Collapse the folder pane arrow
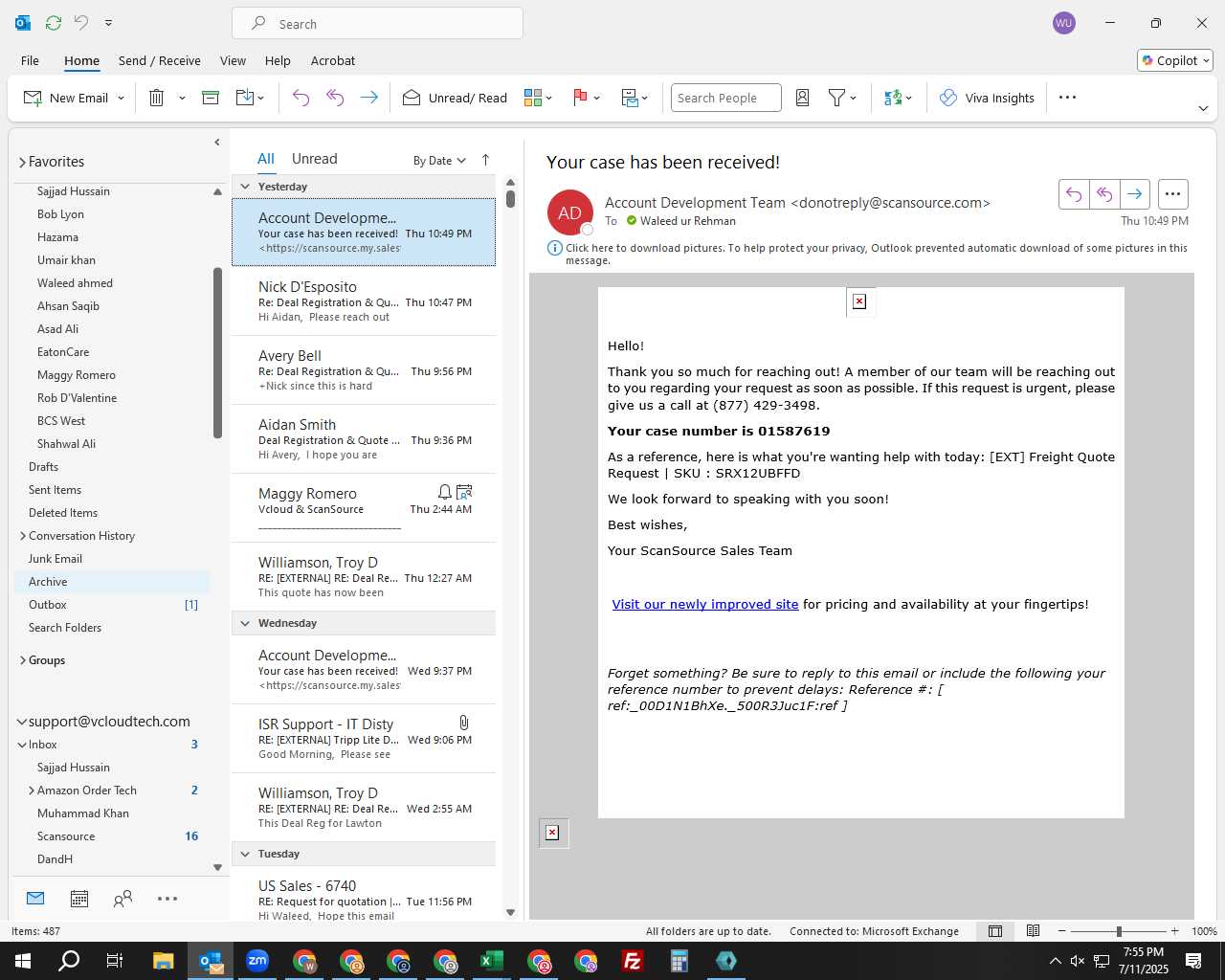 pos(217,142)
